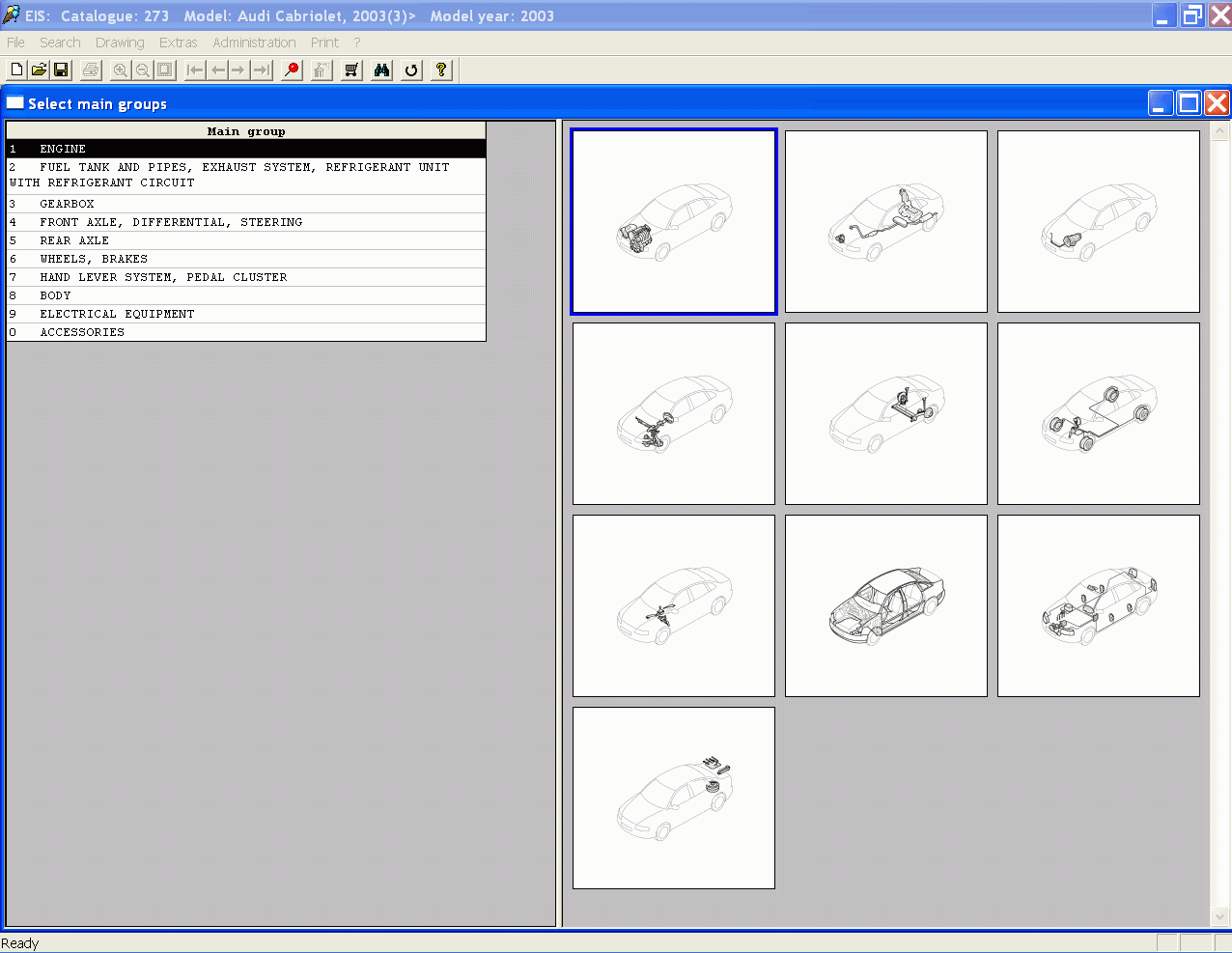This screenshot has width=1232, height=953.
Task: Restore down the EIS application window
Action: [x=1192, y=15]
